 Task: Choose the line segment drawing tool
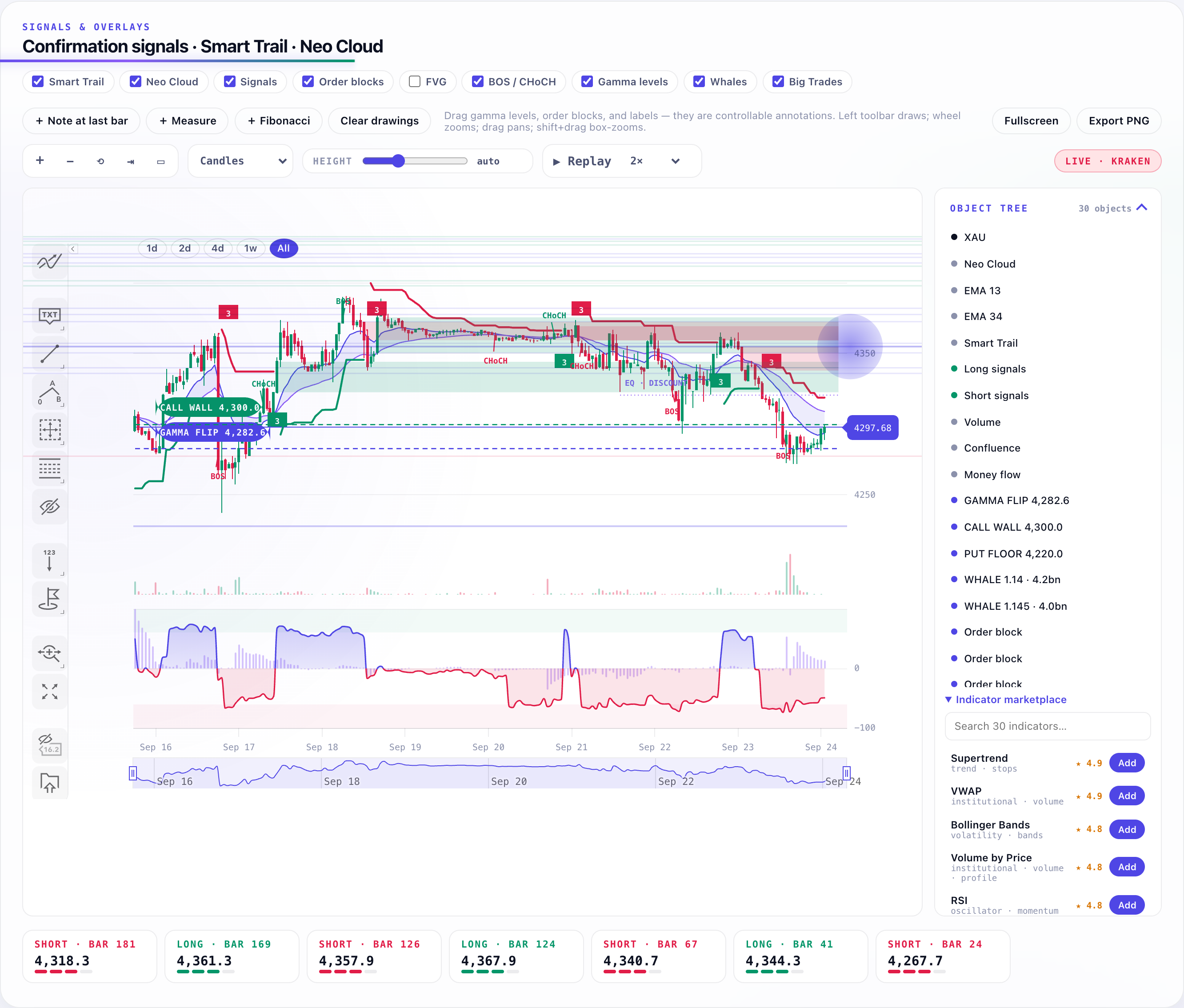pyautogui.click(x=50, y=353)
